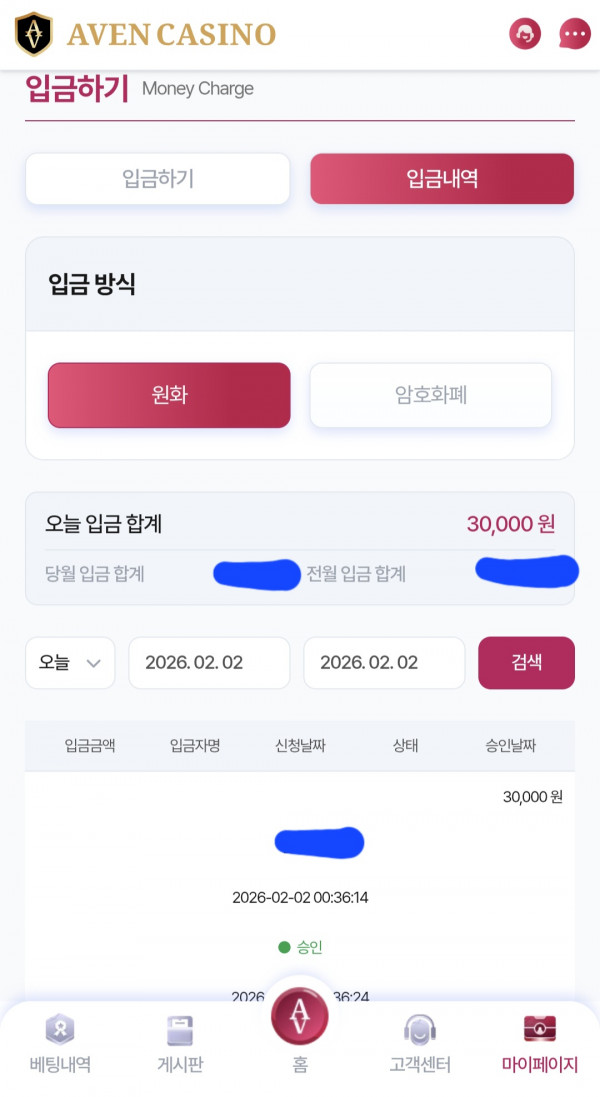The height and width of the screenshot is (1097, 600).
Task: Switch to the 입금하기 tab
Action: coord(157,179)
